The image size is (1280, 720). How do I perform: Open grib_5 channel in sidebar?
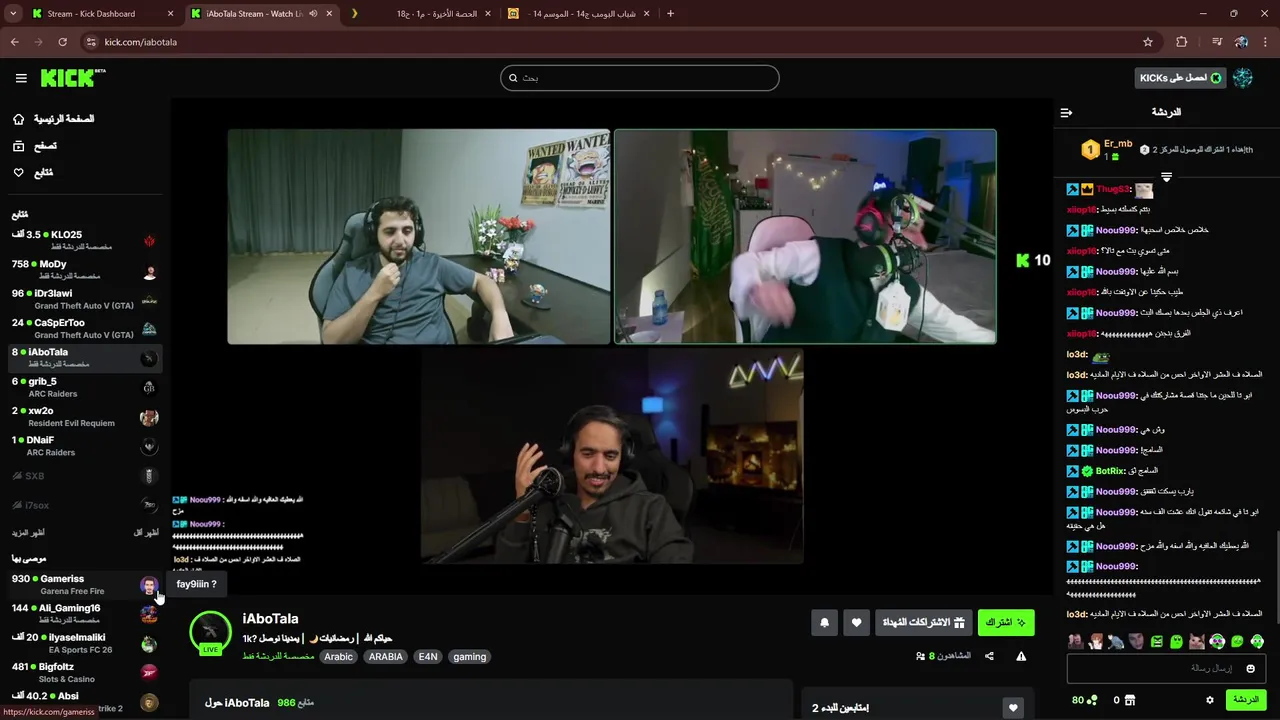84,386
